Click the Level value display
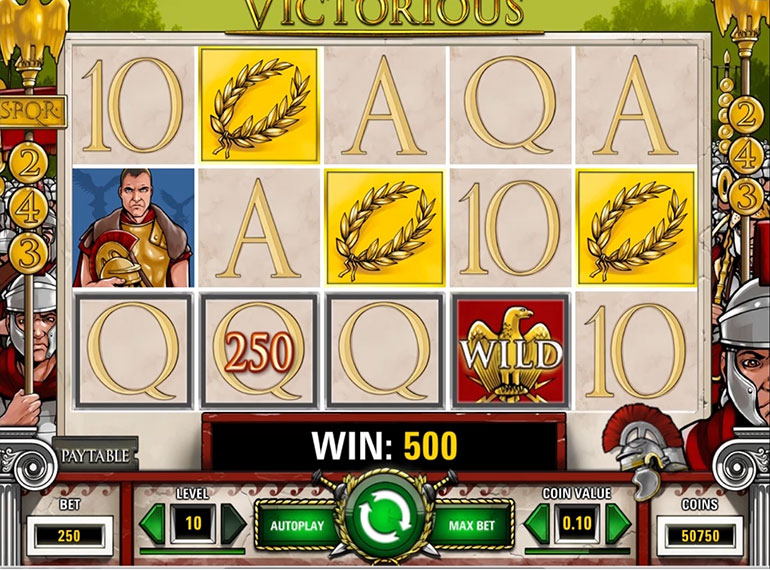This screenshot has height=570, width=770. coord(193,523)
